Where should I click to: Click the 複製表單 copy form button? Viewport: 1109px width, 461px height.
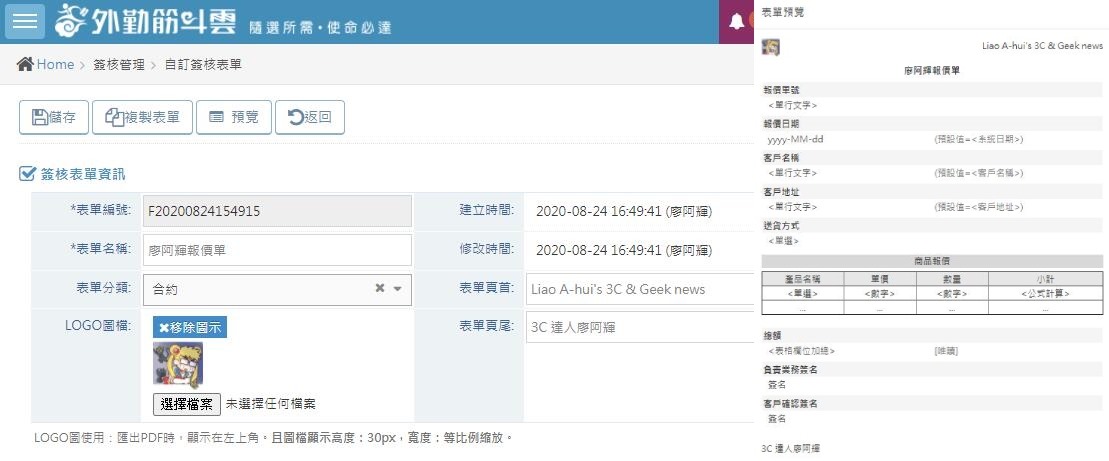pos(142,117)
